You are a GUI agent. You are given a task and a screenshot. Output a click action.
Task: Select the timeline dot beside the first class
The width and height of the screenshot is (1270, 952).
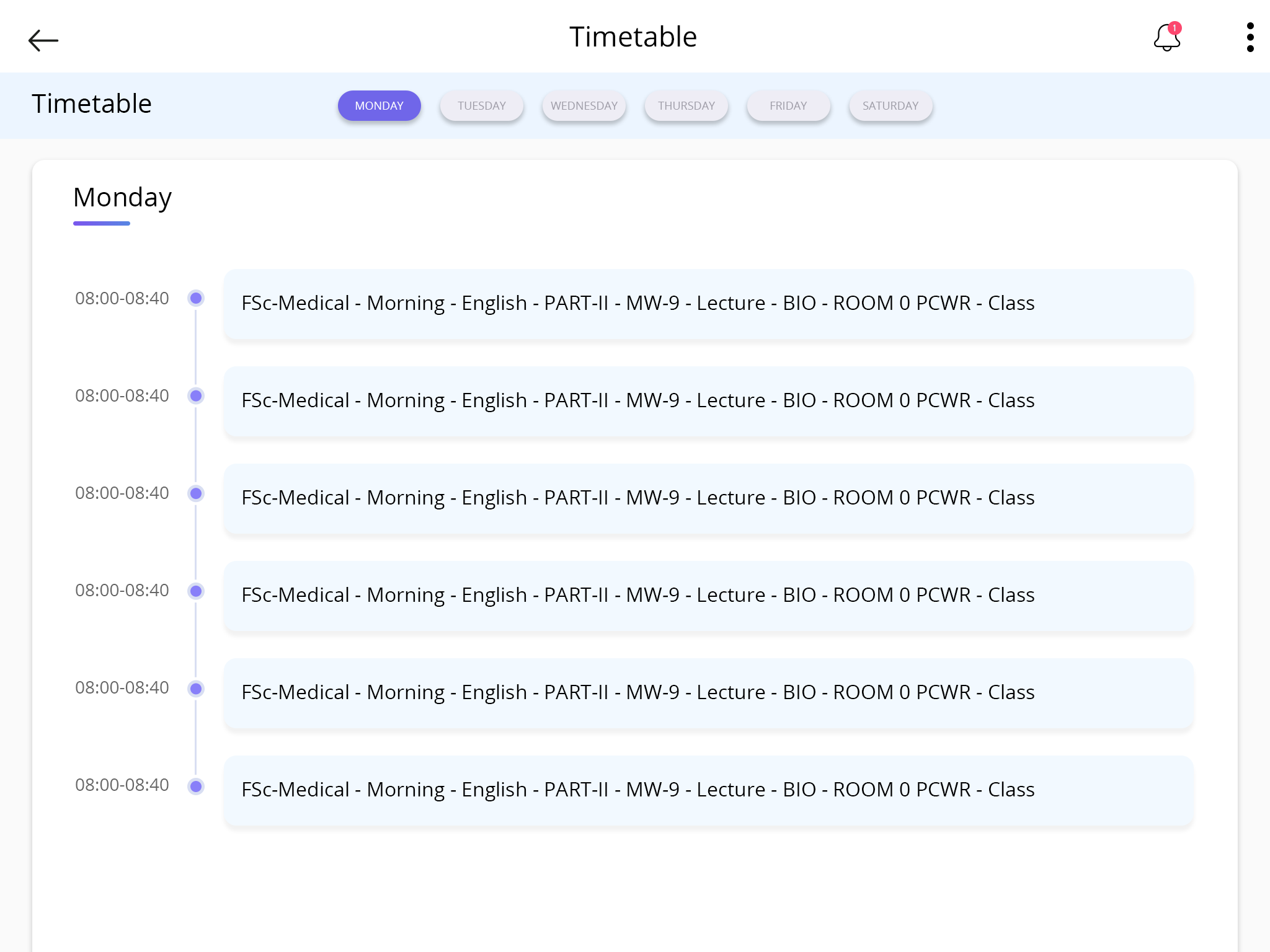[x=196, y=298]
